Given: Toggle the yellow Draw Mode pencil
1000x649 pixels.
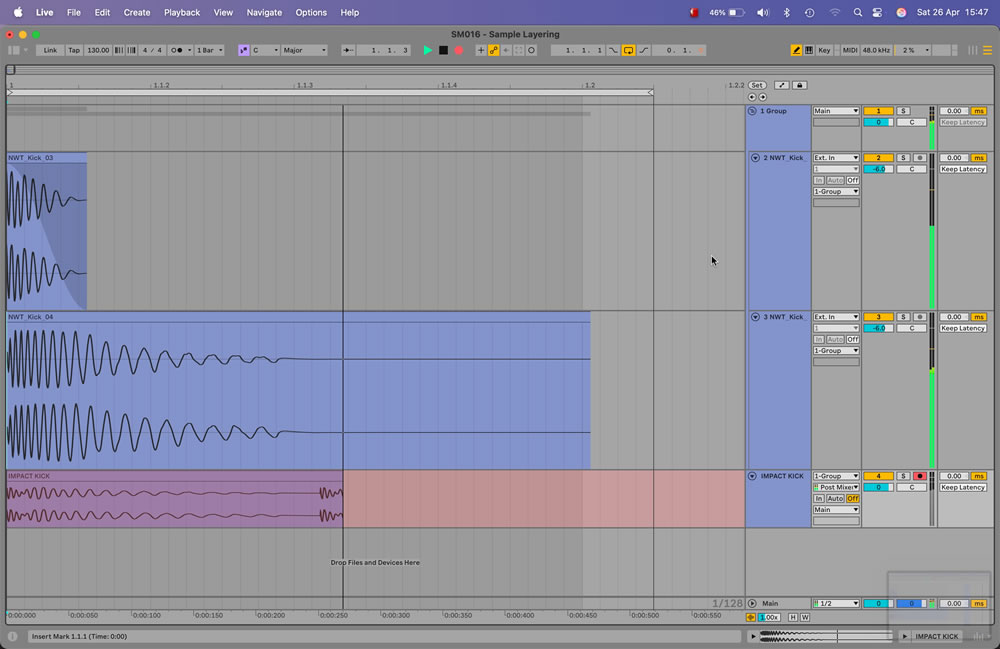Looking at the screenshot, I should tap(796, 50).
